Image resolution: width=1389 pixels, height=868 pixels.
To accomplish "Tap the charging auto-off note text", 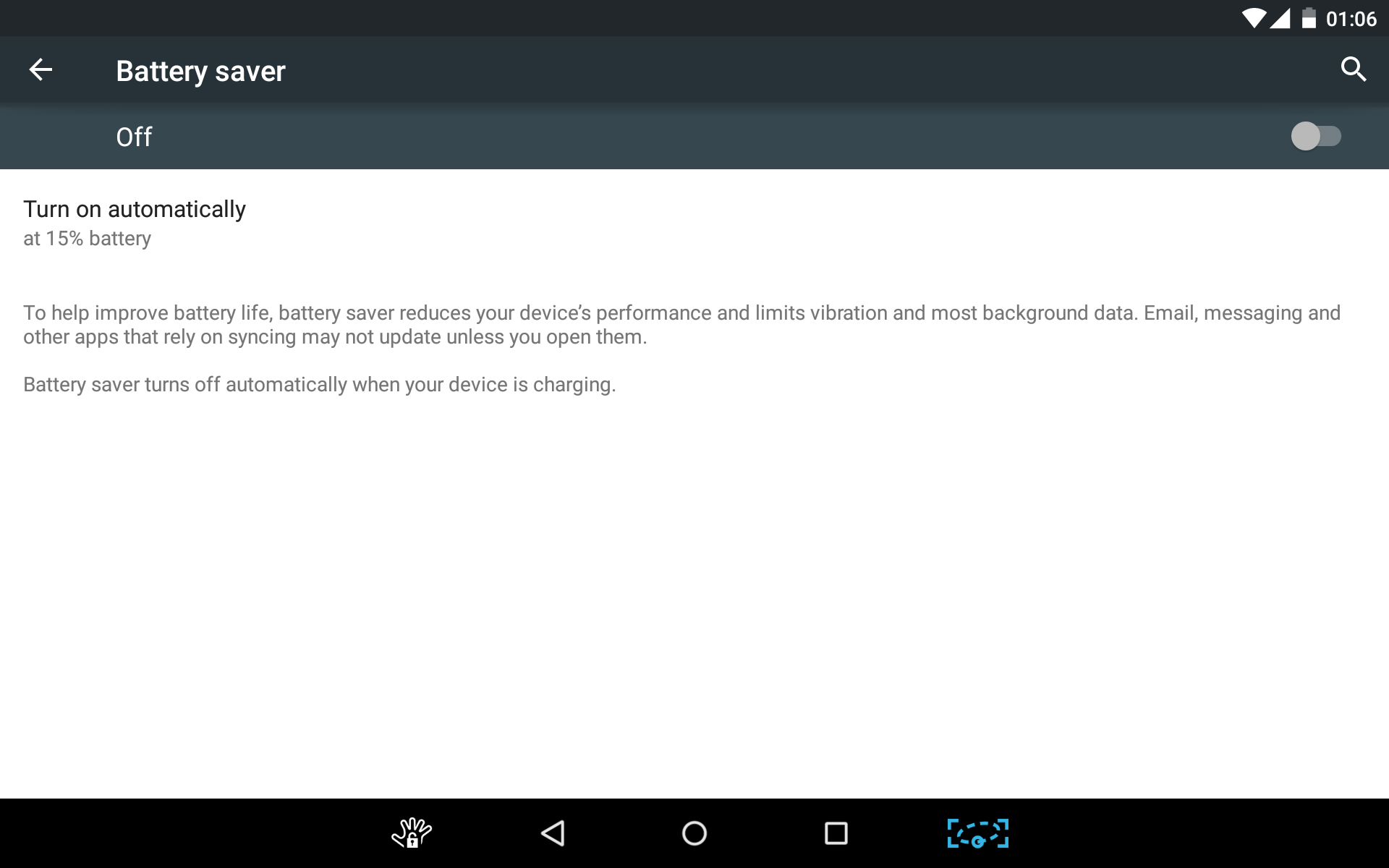I will [319, 385].
